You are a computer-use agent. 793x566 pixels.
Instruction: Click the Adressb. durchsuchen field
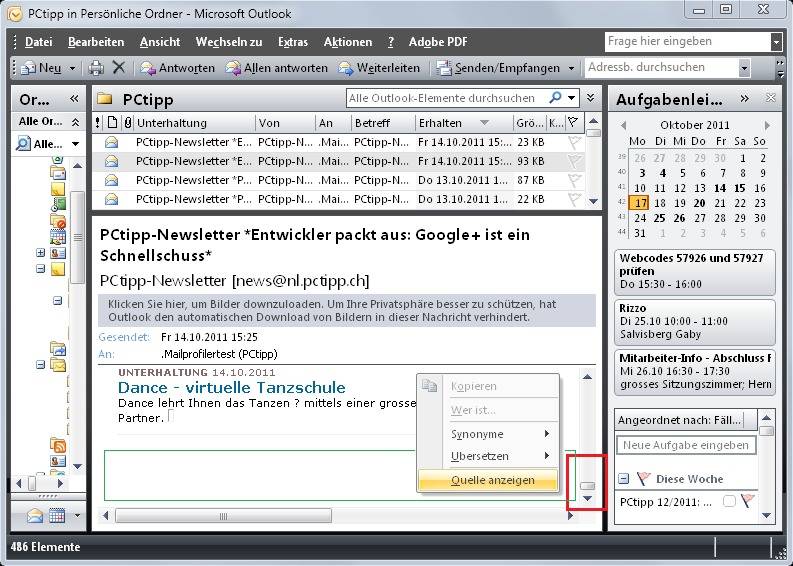(662, 68)
